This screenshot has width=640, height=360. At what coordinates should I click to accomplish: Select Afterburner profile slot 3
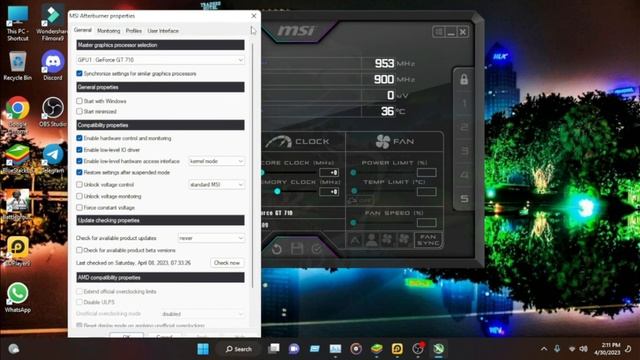pyautogui.click(x=464, y=151)
